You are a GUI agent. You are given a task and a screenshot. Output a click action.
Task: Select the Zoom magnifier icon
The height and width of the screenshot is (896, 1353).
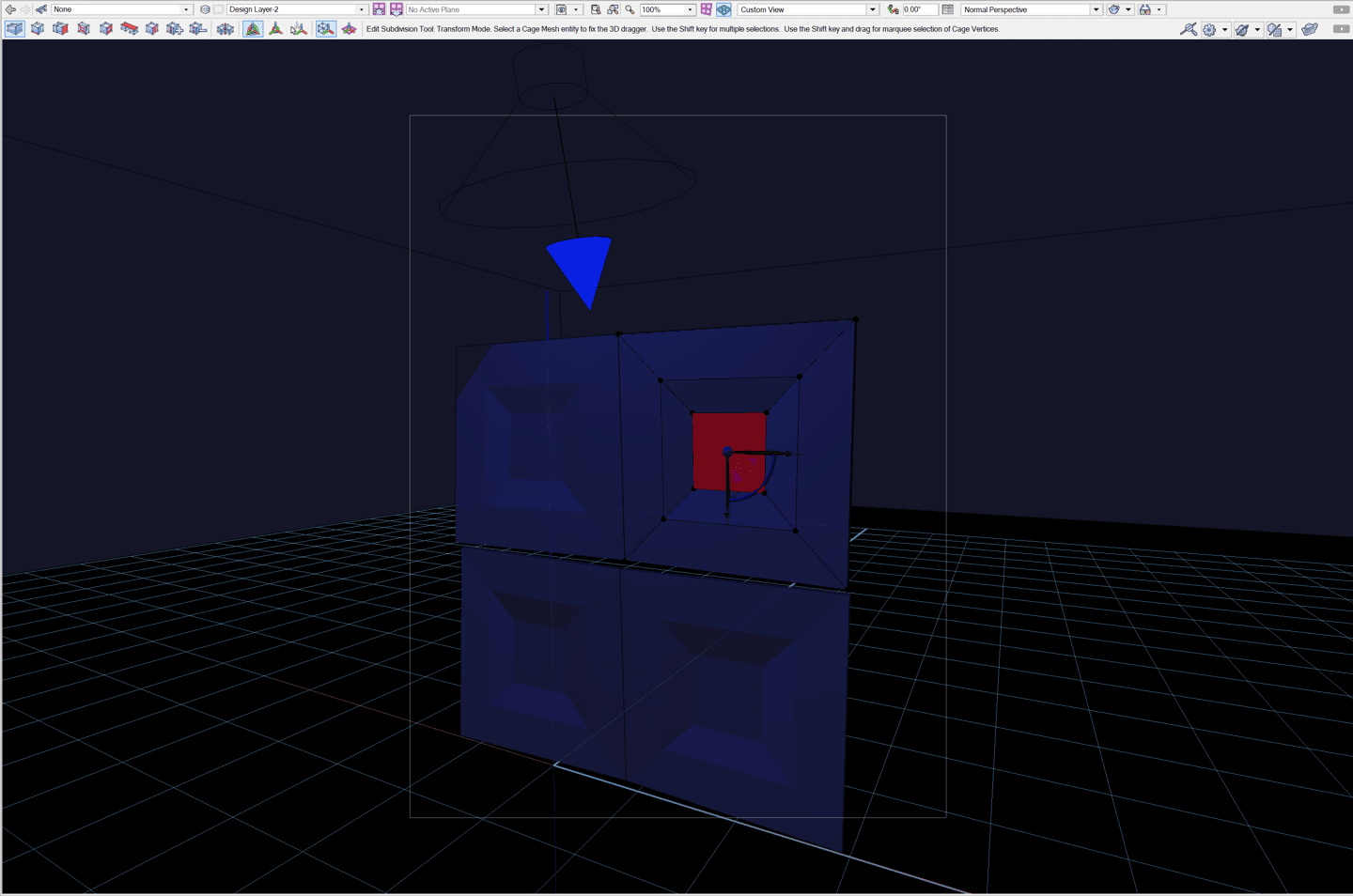point(630,9)
